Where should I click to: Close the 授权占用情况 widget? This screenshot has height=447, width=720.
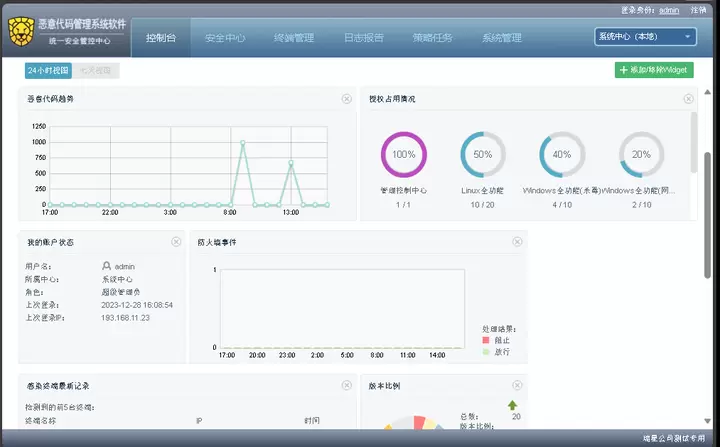688,99
